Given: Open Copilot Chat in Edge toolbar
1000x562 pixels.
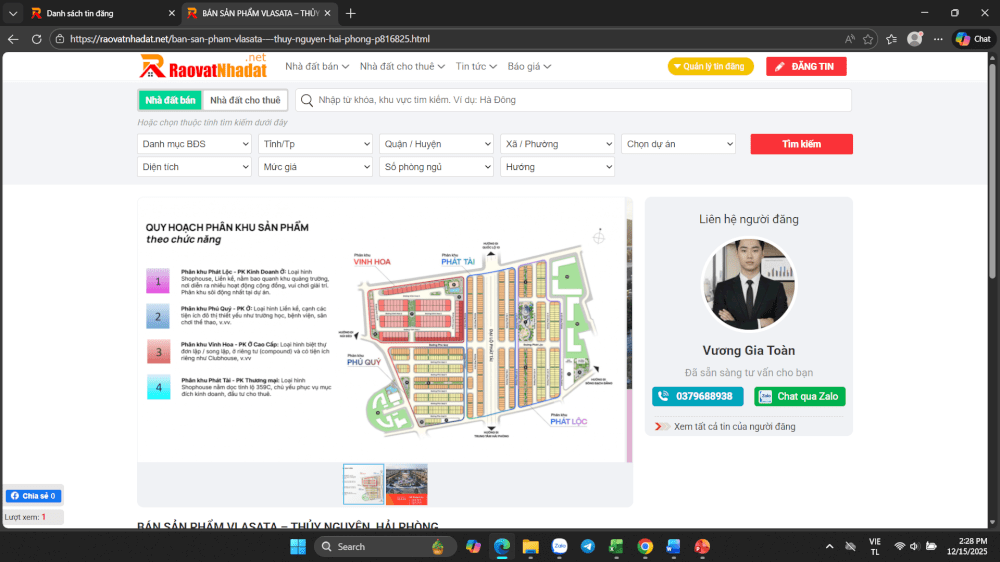Looking at the screenshot, I should (x=972, y=39).
